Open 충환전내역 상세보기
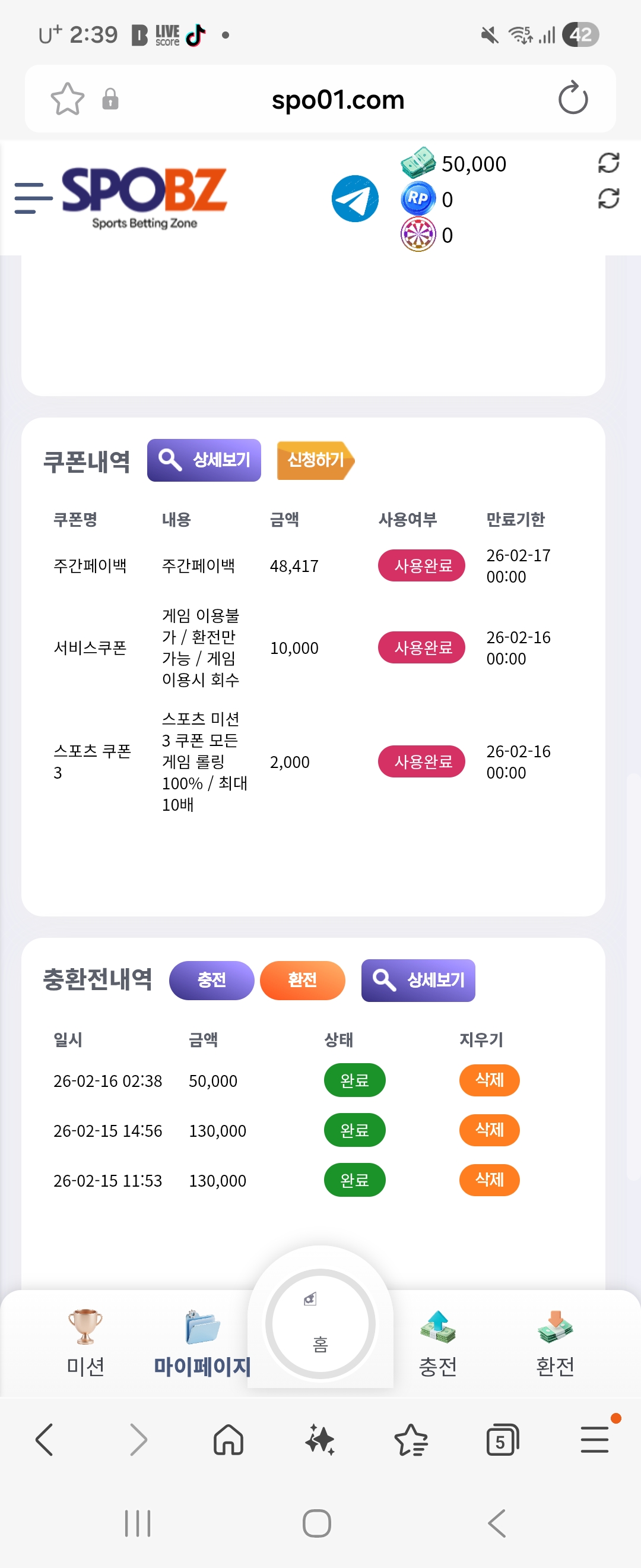Image resolution: width=641 pixels, height=1568 pixels. pos(418,980)
